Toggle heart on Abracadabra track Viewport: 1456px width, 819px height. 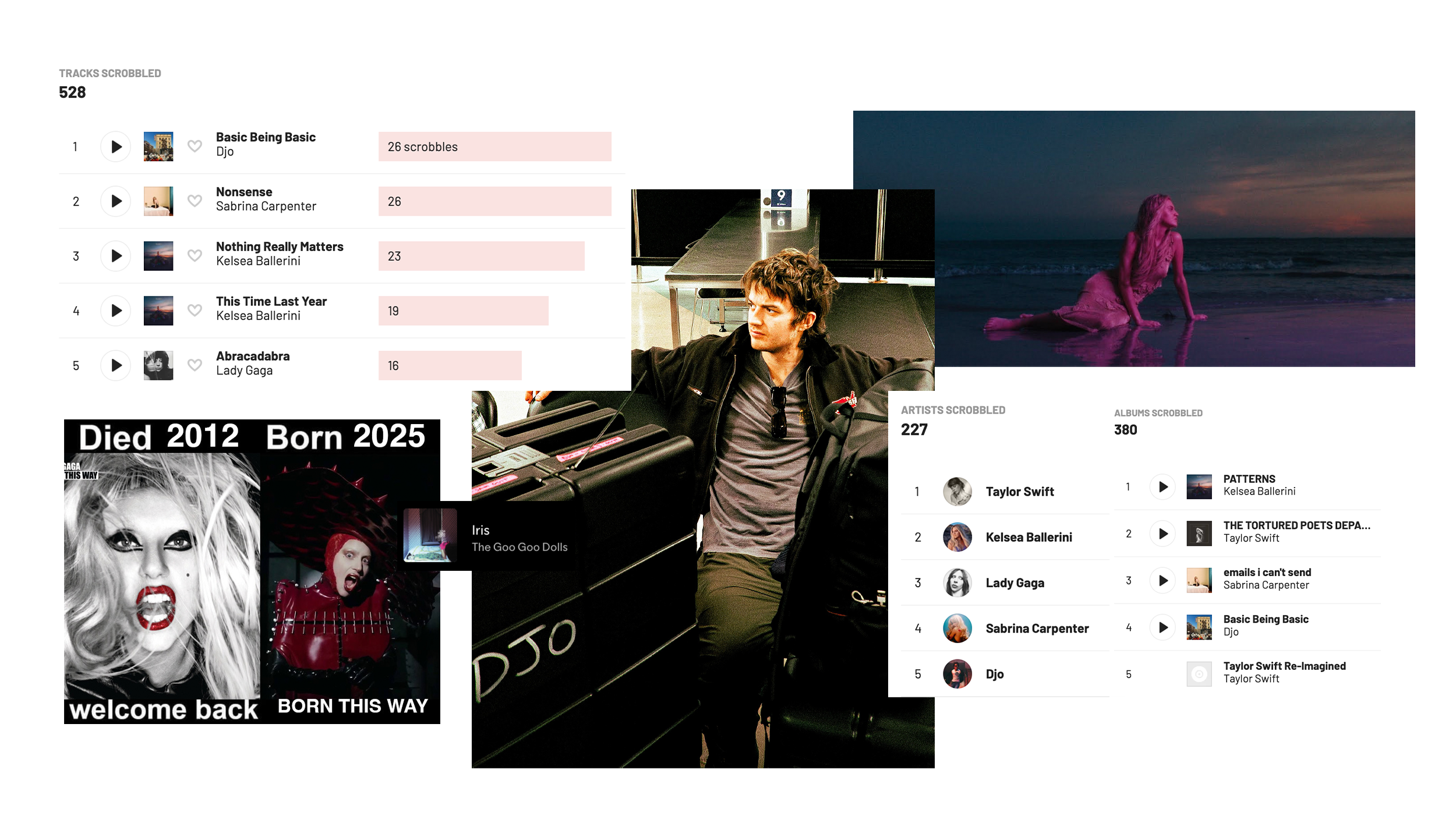(x=195, y=365)
